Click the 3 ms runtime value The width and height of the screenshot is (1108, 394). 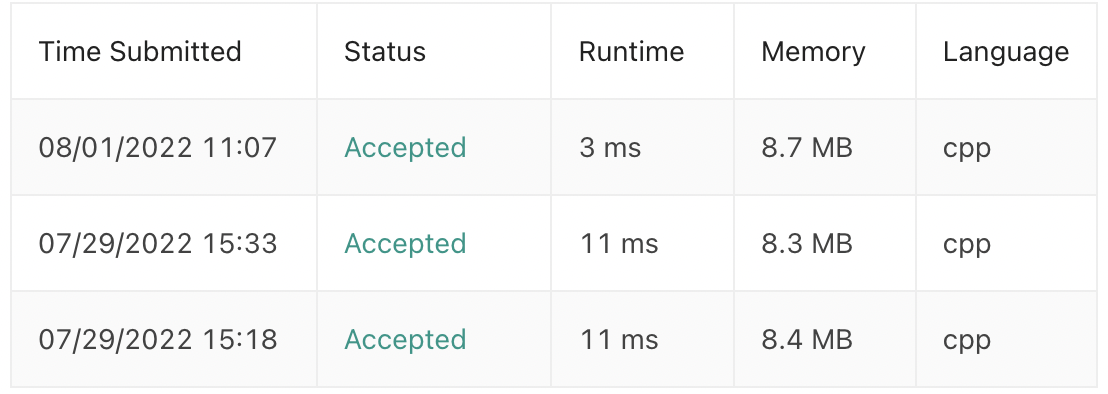click(611, 148)
